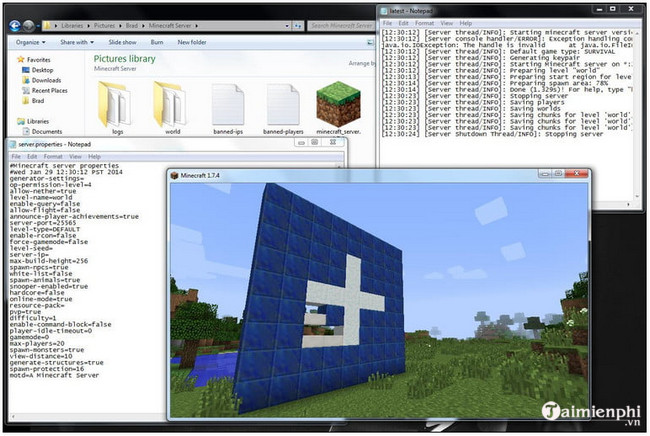The image size is (650, 436).
Task: Click the log line Generating keypair
Action: [x=478, y=58]
